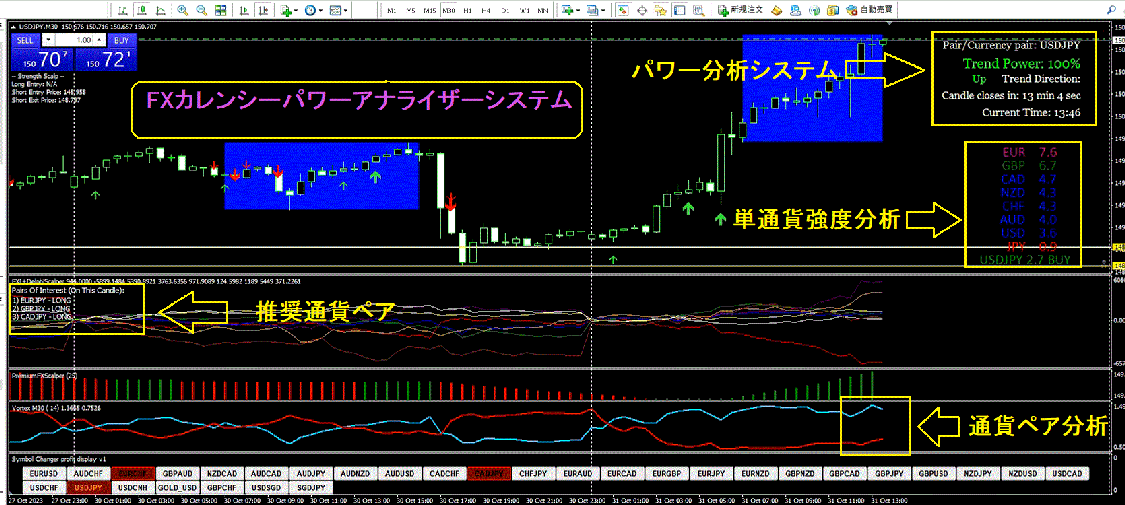Switch symbol to GBPAUD
The width and height of the screenshot is (1125, 505).
176,473
